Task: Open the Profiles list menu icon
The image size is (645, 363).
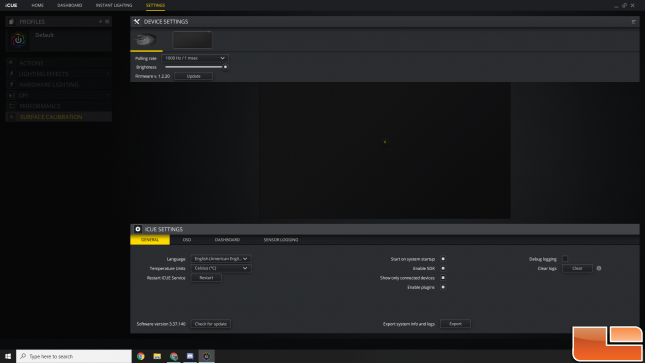Action: (107, 21)
